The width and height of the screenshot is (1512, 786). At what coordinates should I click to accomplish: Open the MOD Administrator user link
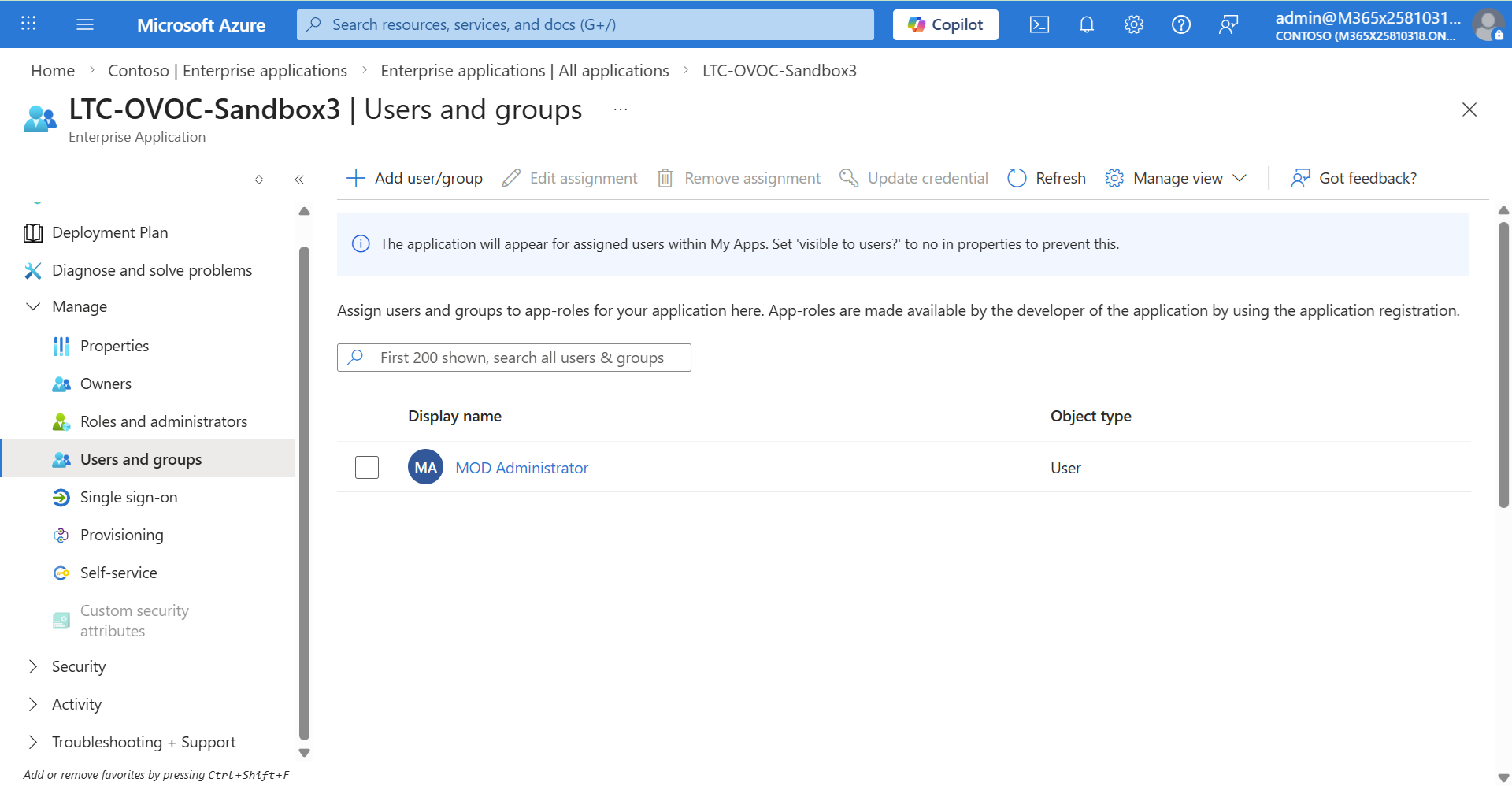[x=521, y=468]
